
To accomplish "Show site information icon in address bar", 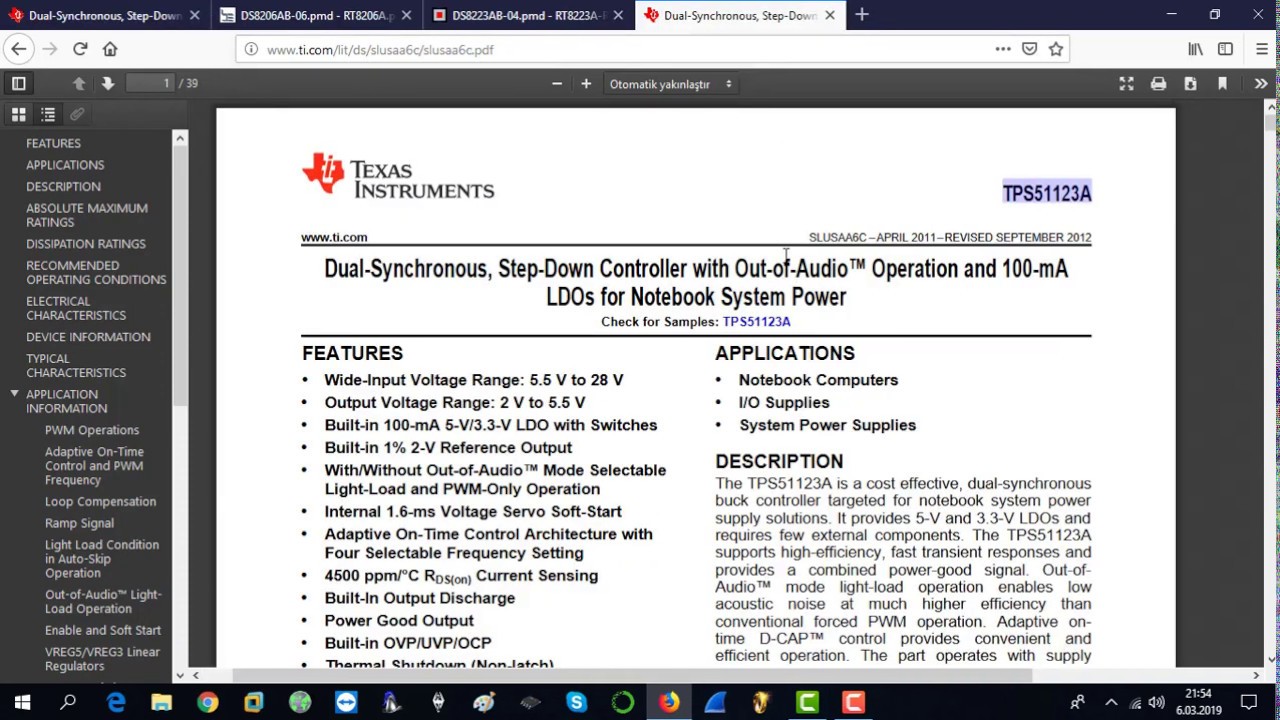I will tap(251, 49).
